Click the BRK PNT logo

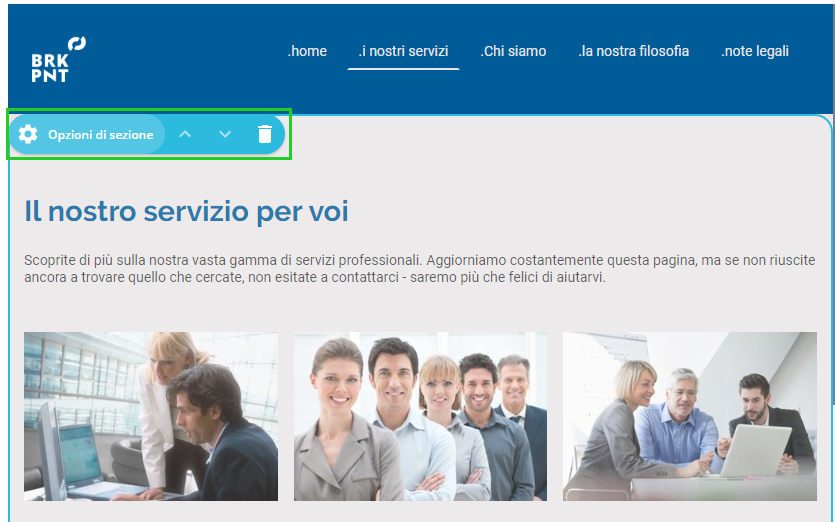(58, 59)
